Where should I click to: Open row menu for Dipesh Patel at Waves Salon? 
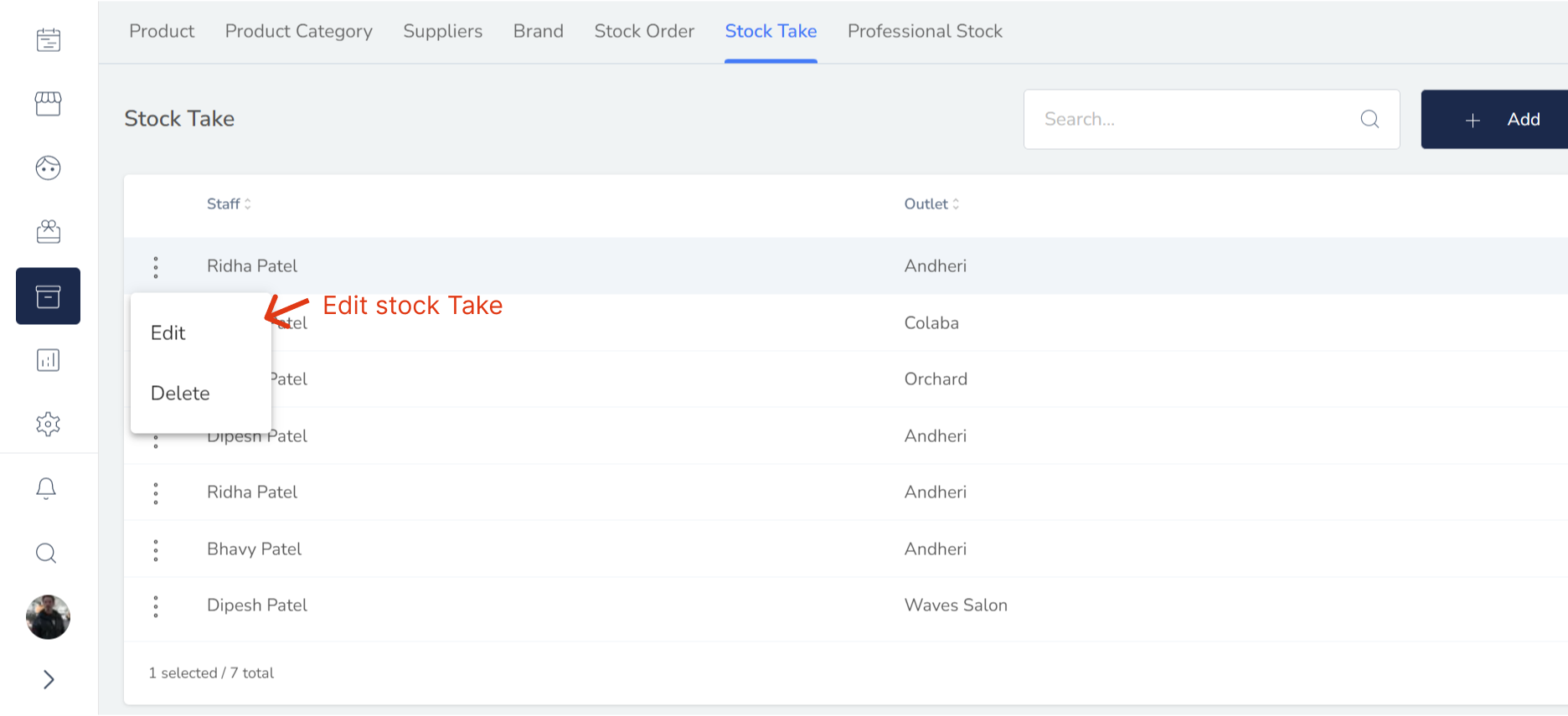156,606
